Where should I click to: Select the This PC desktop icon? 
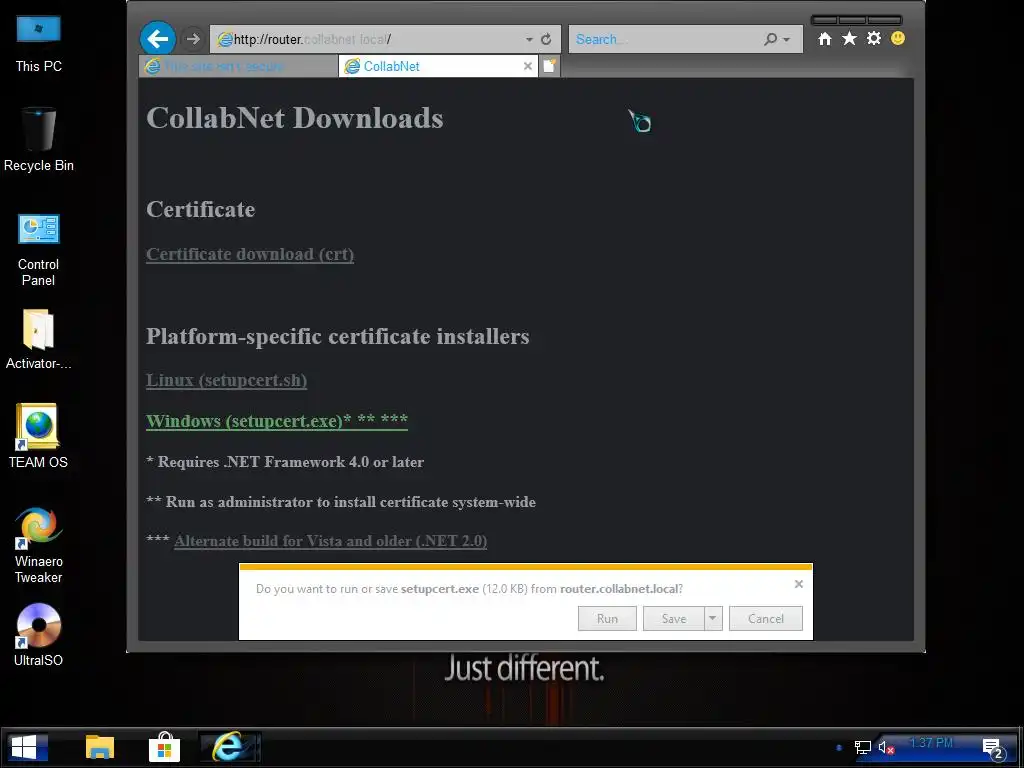(39, 44)
